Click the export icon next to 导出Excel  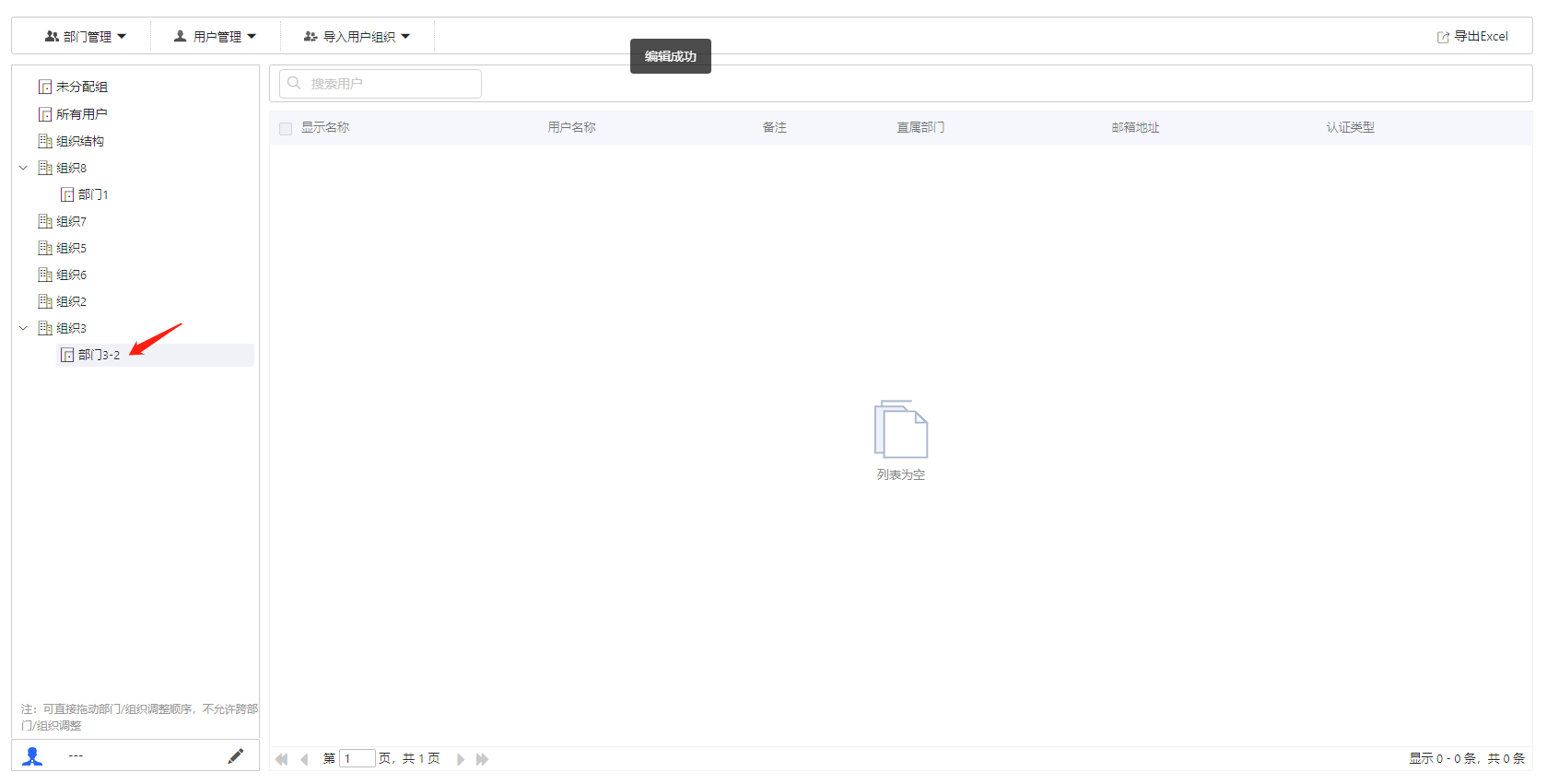click(1443, 37)
